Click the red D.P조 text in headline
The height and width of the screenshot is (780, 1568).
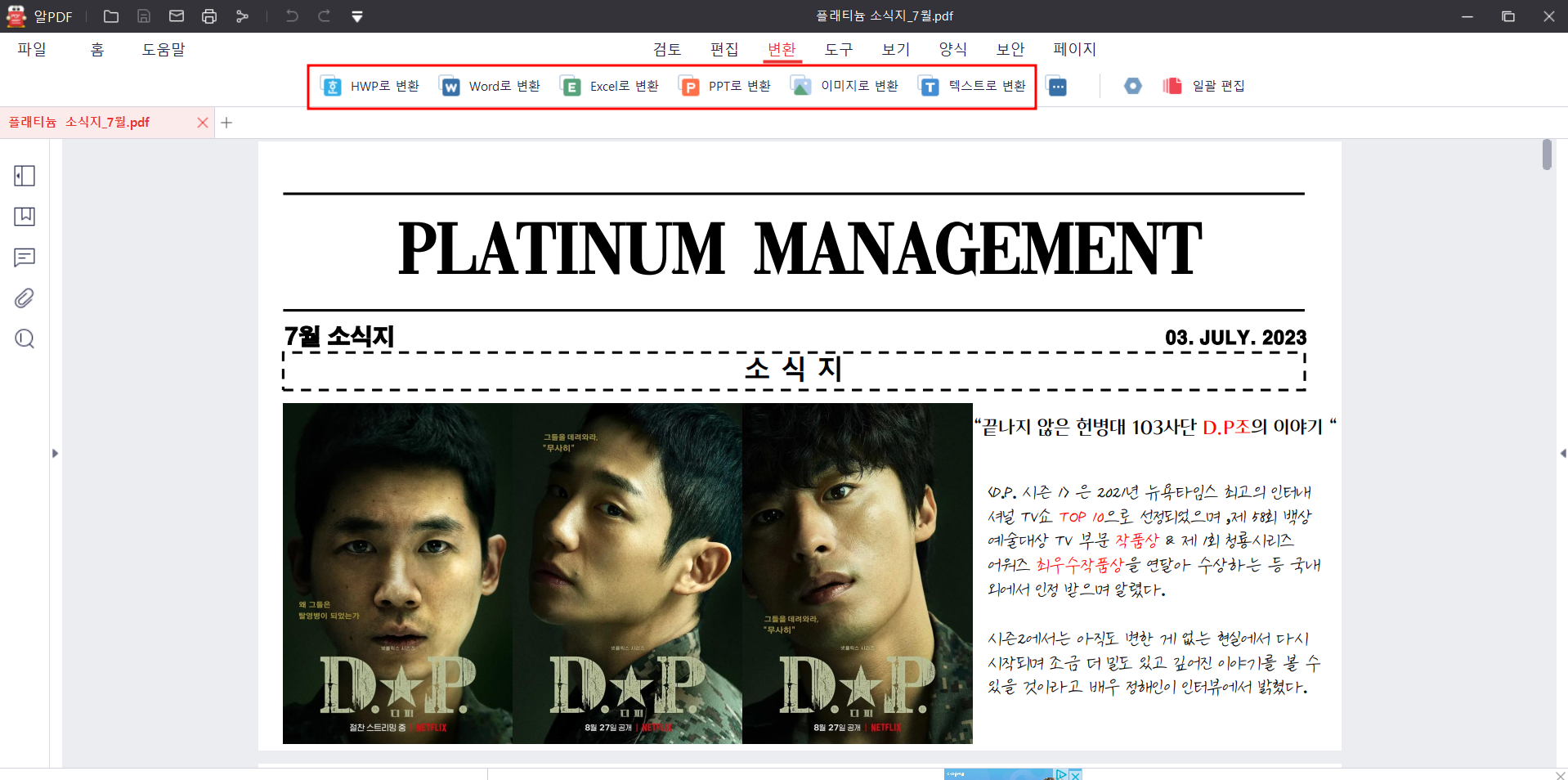1226,427
